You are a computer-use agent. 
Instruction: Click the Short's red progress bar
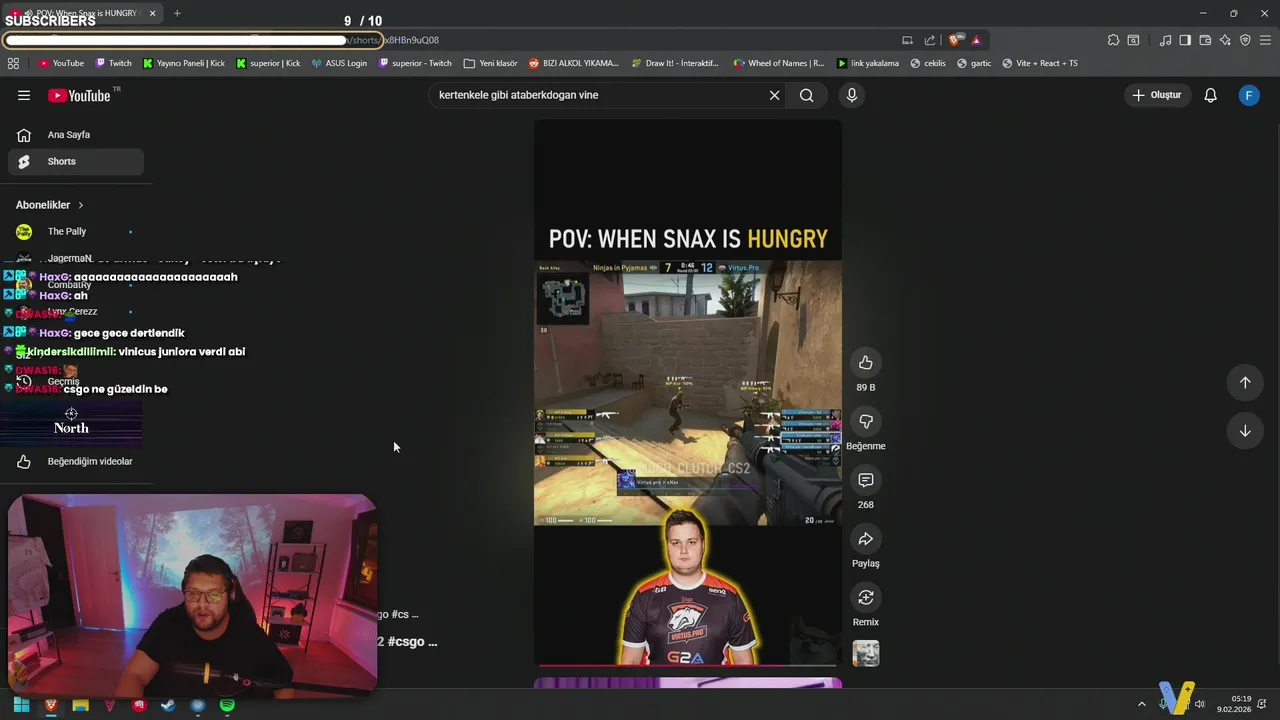tap(687, 665)
